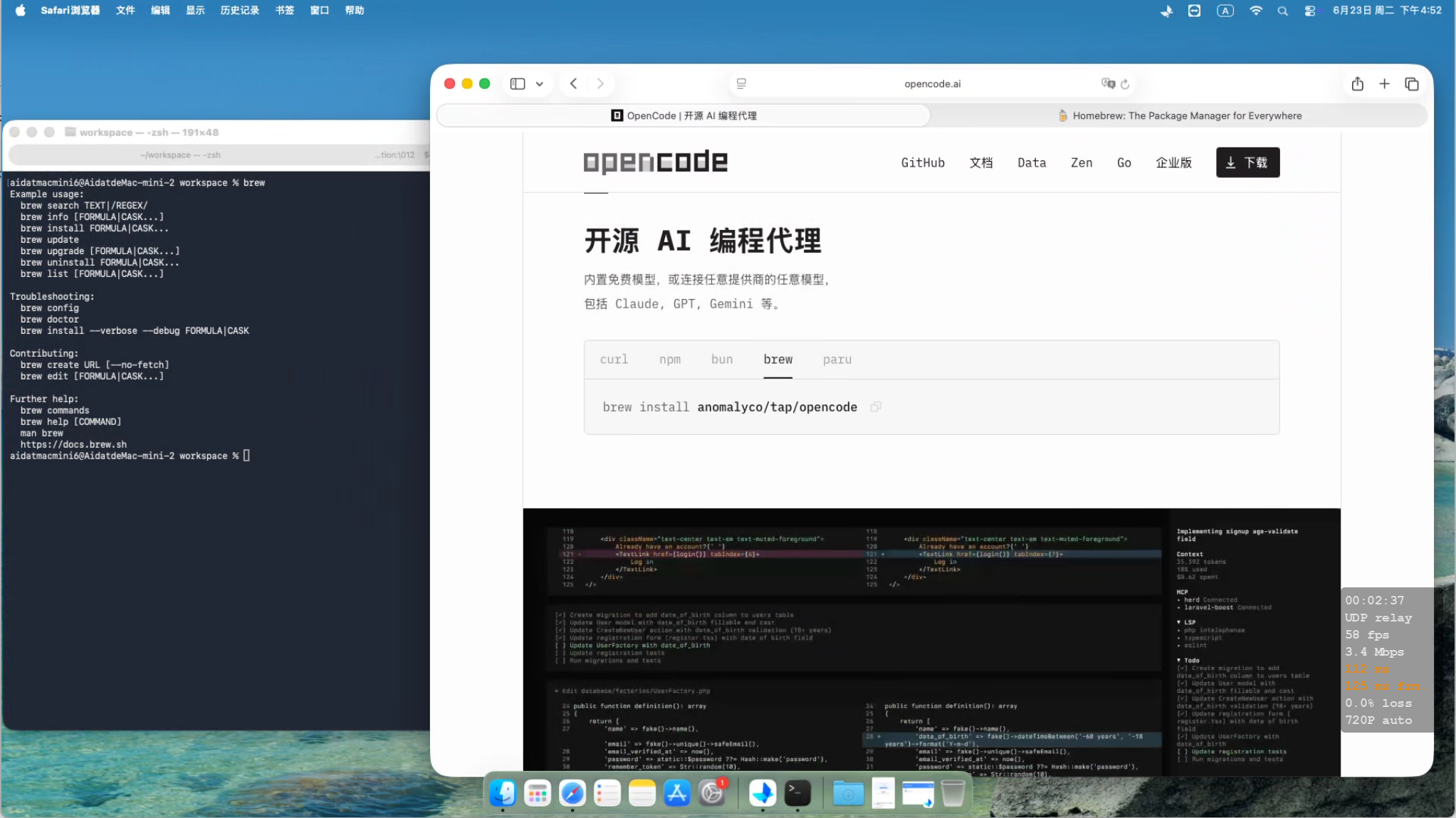
Task: Open Finder from the Dock
Action: 503,792
